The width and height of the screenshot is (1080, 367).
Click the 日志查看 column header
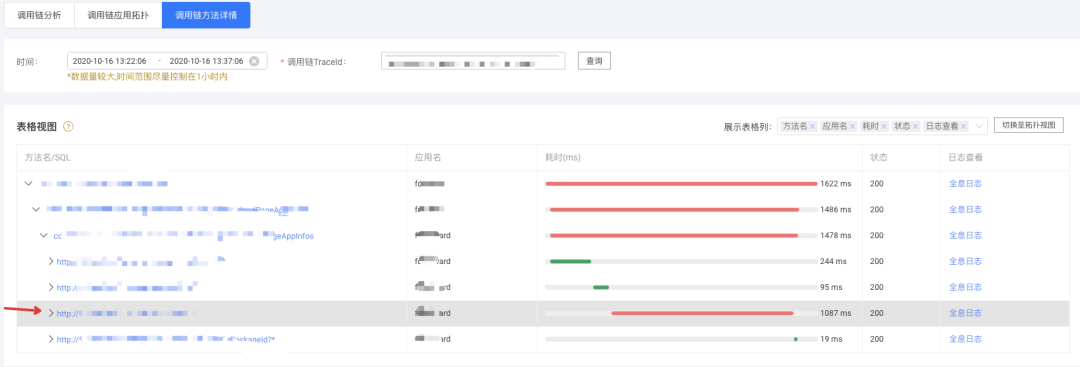tap(965, 158)
